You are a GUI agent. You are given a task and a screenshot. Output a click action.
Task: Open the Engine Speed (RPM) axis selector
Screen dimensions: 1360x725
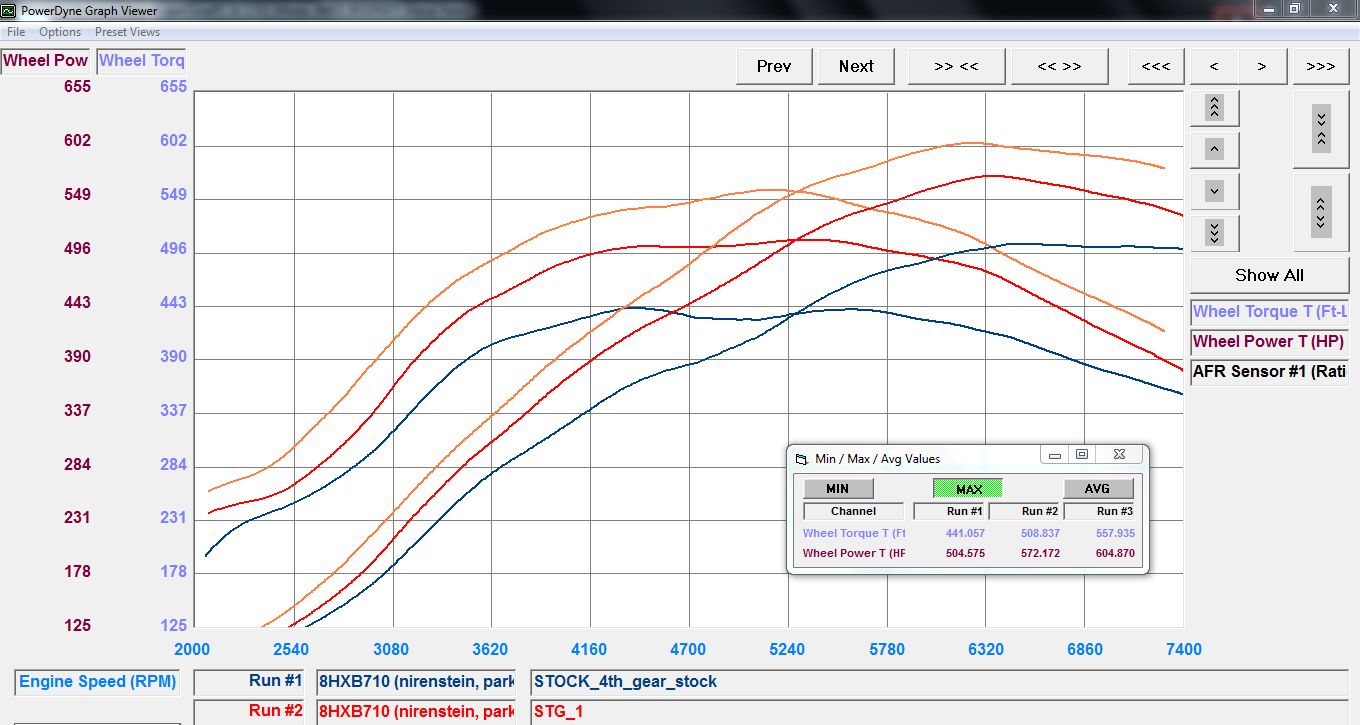98,682
